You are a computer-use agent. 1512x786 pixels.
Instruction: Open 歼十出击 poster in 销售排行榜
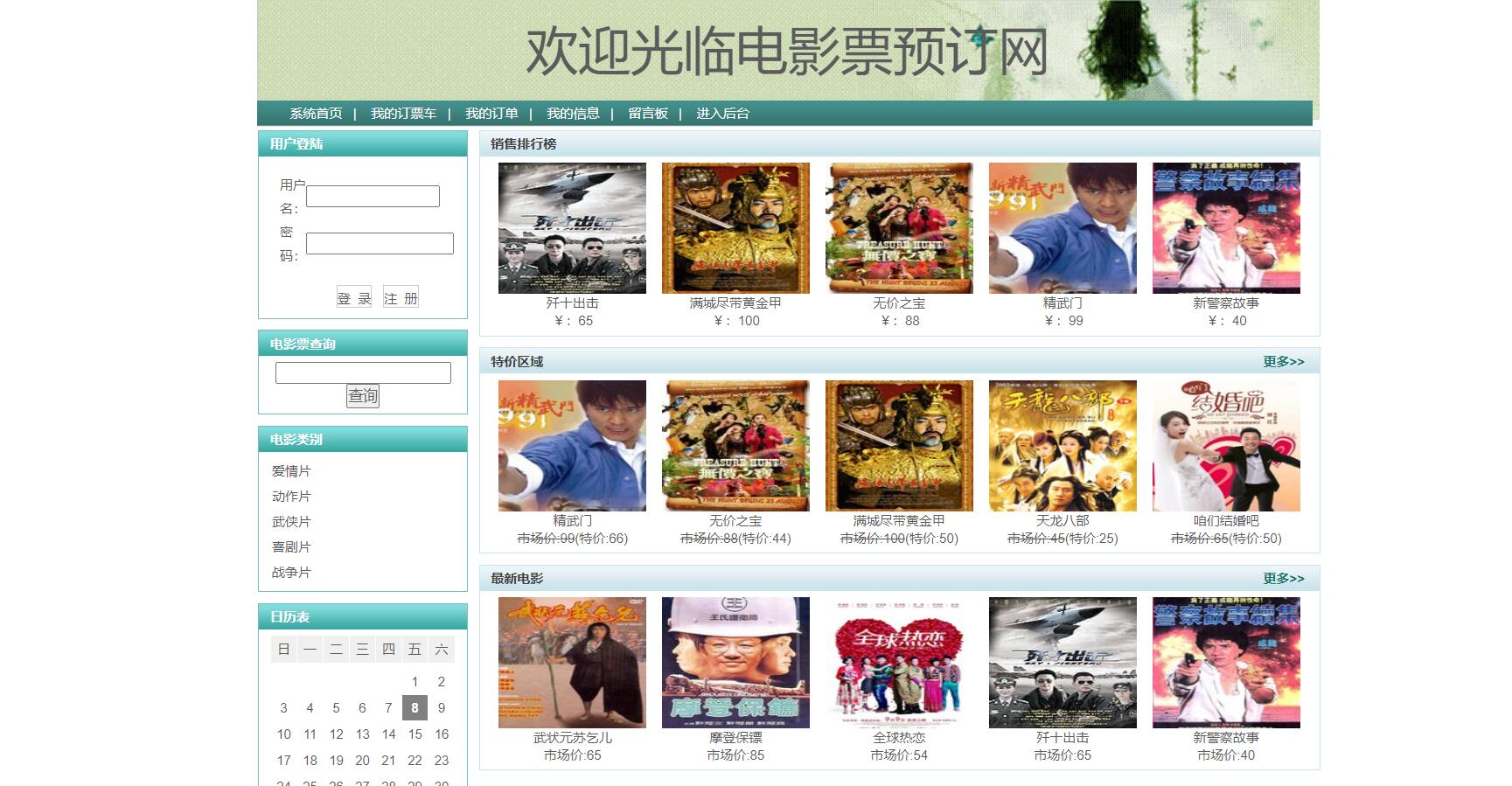point(572,228)
